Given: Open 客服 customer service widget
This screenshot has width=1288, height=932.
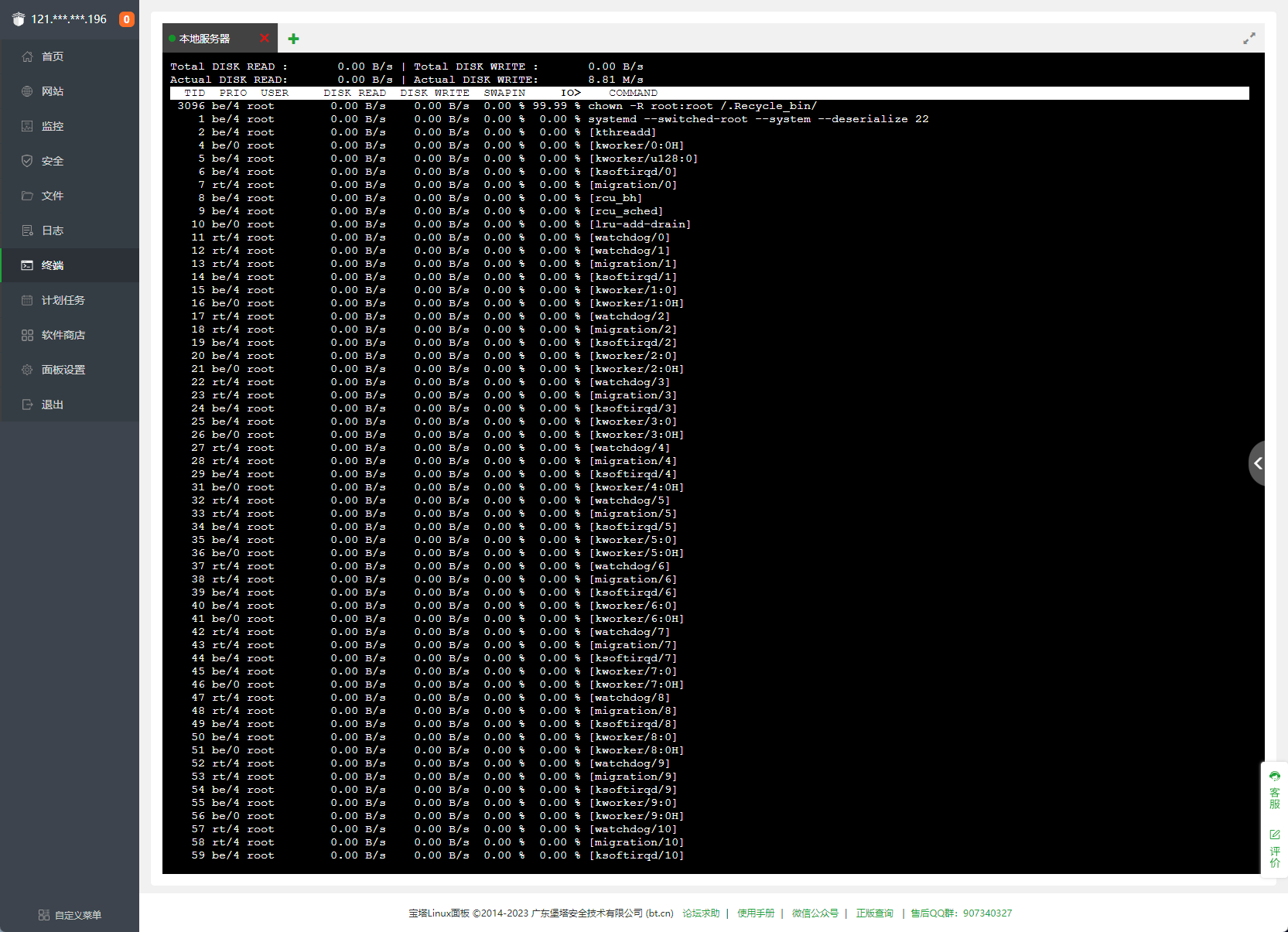Looking at the screenshot, I should click(1275, 790).
